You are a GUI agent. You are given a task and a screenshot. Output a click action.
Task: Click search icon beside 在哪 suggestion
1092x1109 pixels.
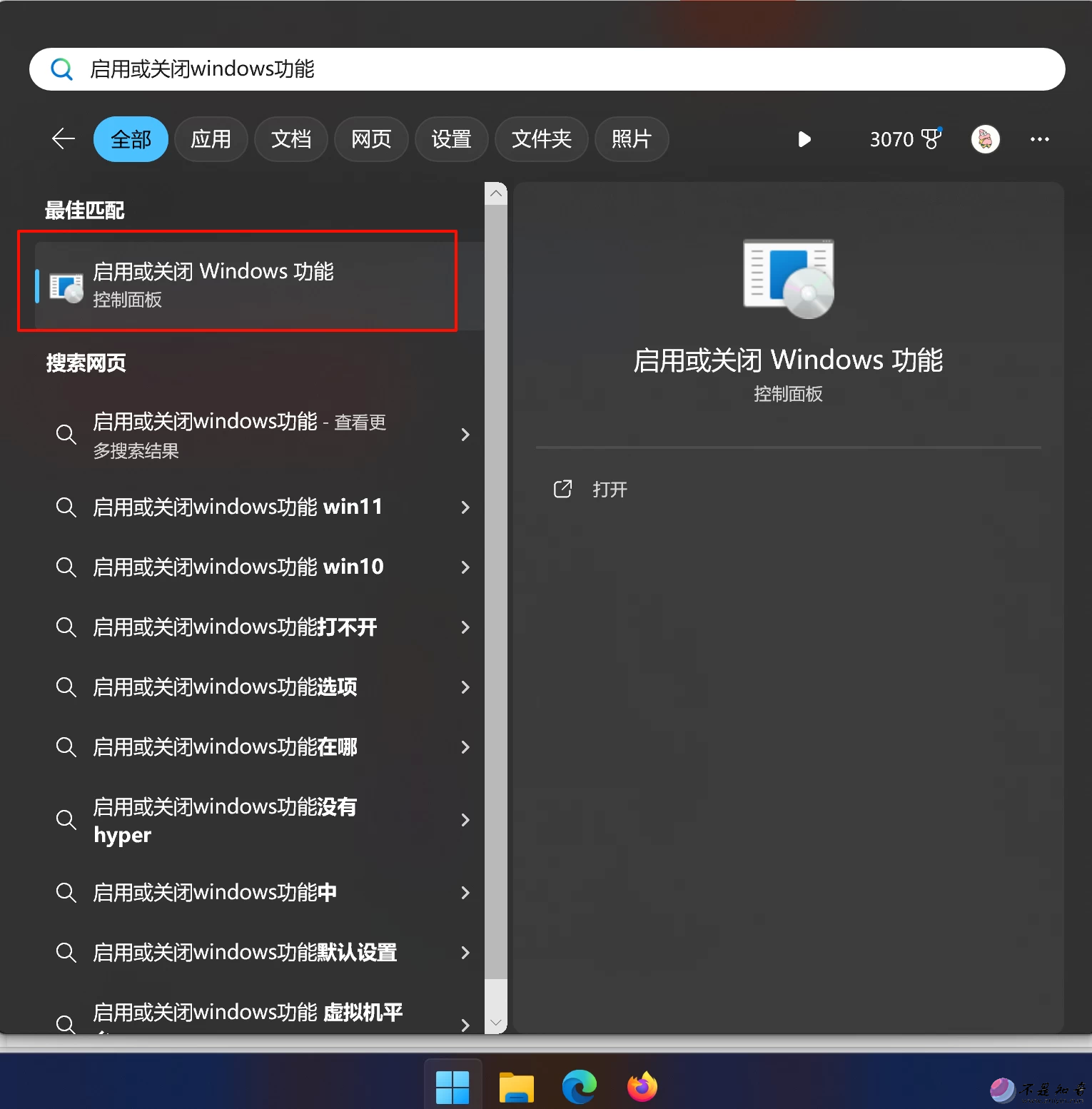tap(66, 747)
